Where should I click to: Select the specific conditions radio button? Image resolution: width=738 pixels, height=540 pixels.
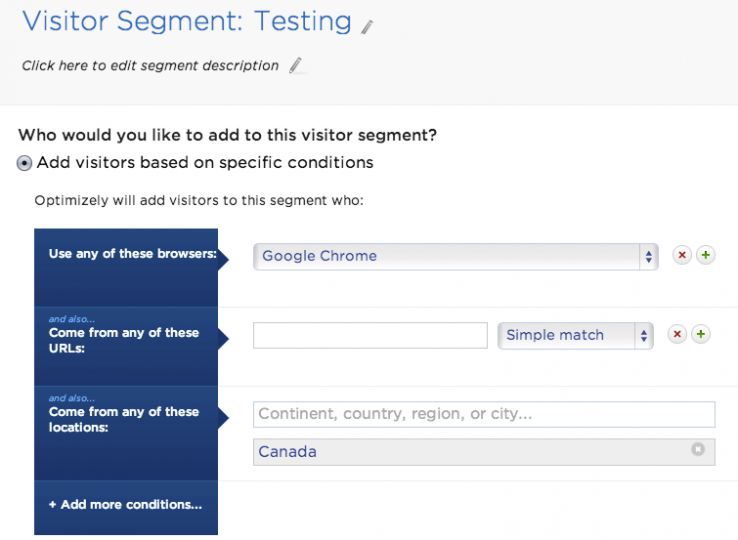(25, 163)
